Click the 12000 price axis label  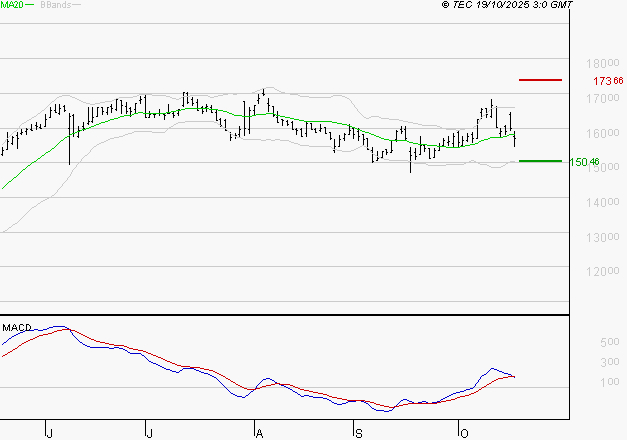[603, 272]
